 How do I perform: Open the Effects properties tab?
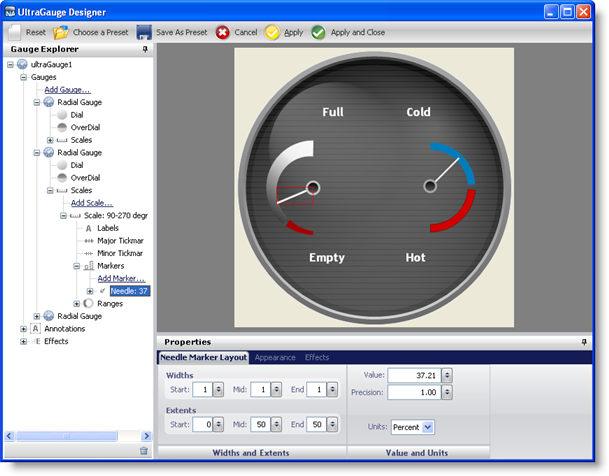point(317,357)
